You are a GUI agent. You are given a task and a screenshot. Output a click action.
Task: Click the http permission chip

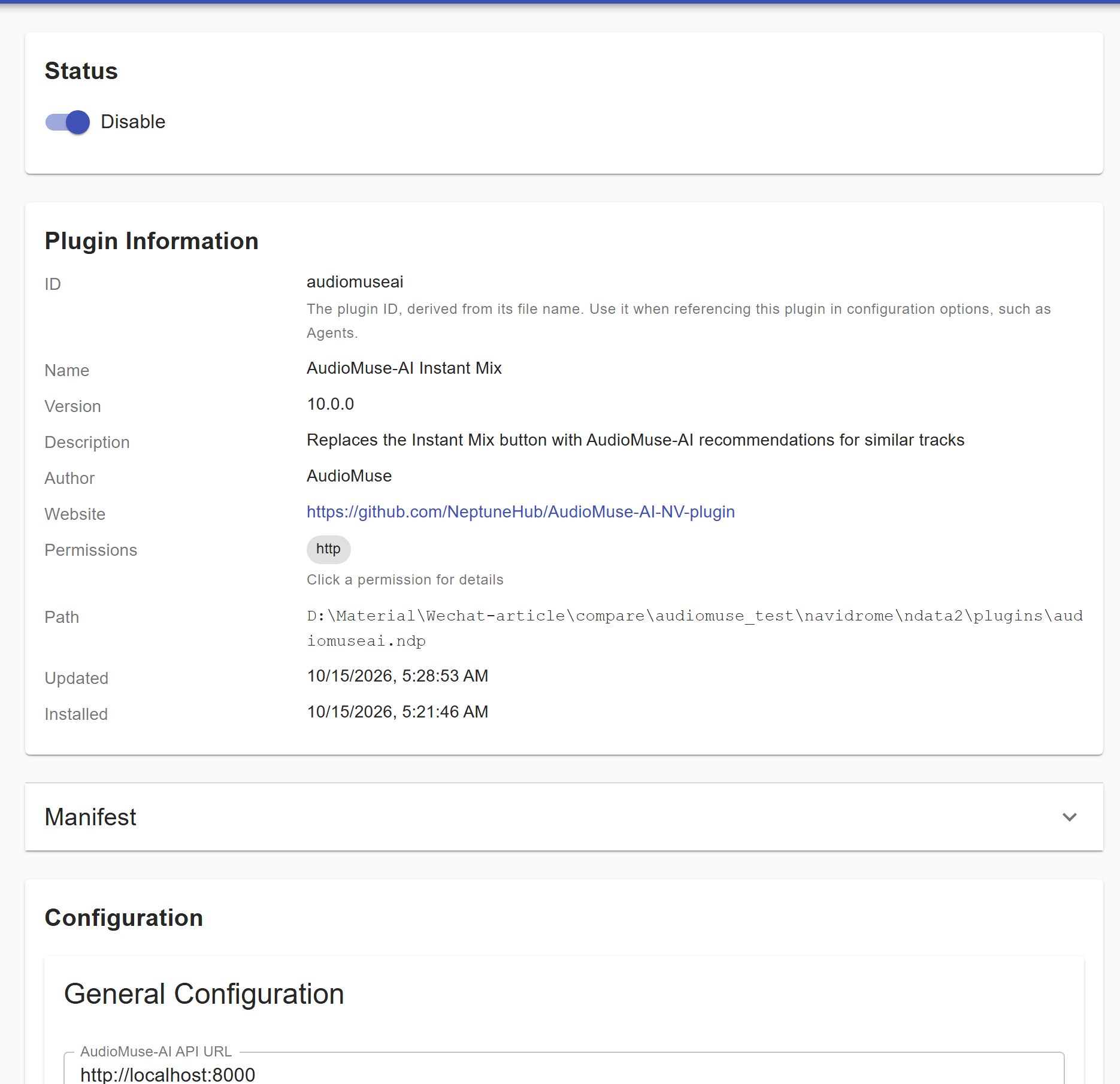point(328,549)
